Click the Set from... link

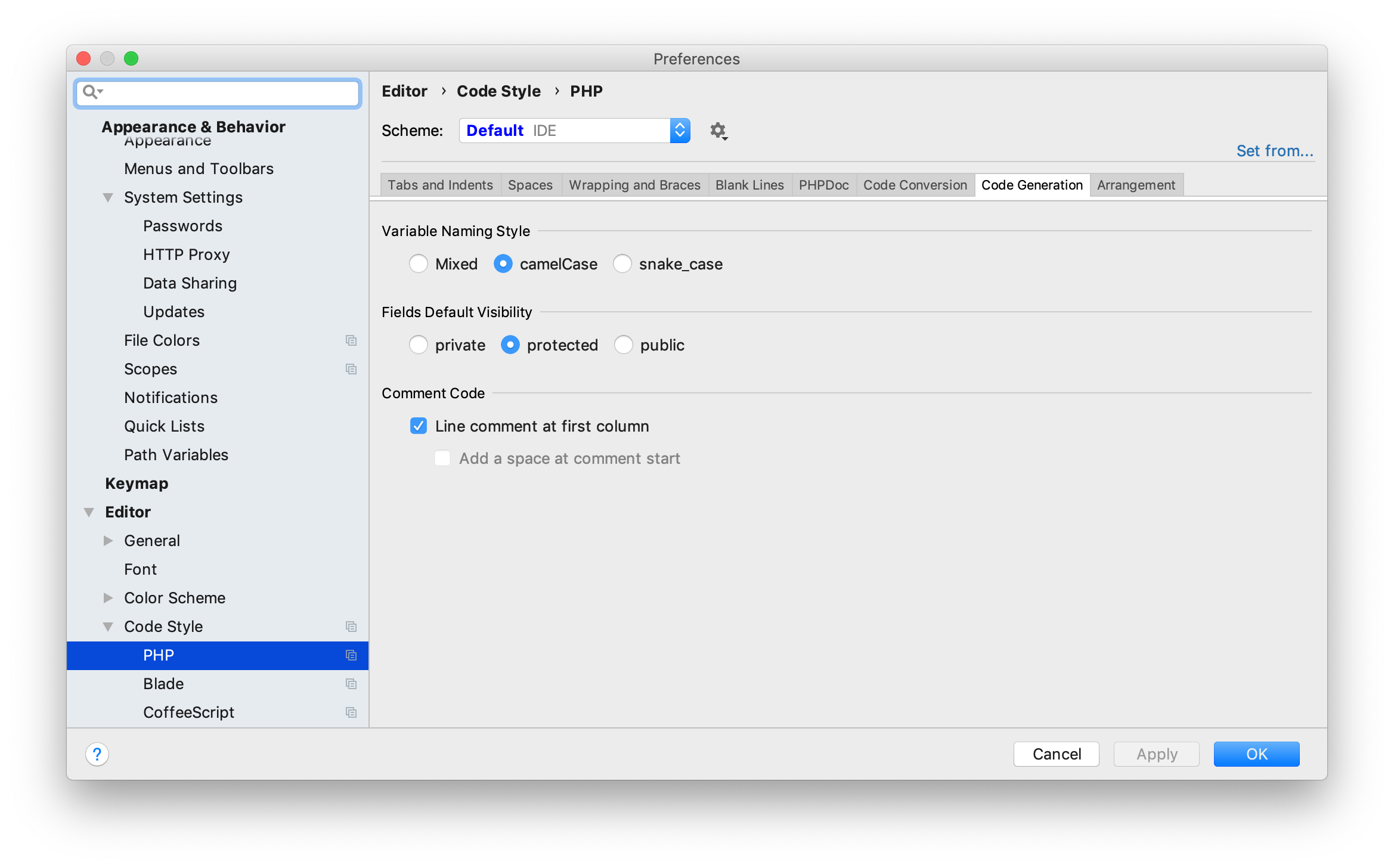(x=1275, y=151)
